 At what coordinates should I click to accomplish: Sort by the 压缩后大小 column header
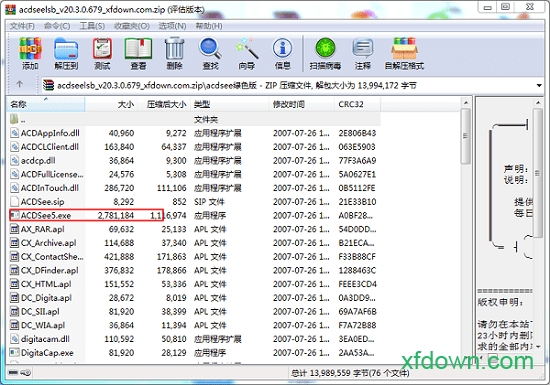[164, 104]
